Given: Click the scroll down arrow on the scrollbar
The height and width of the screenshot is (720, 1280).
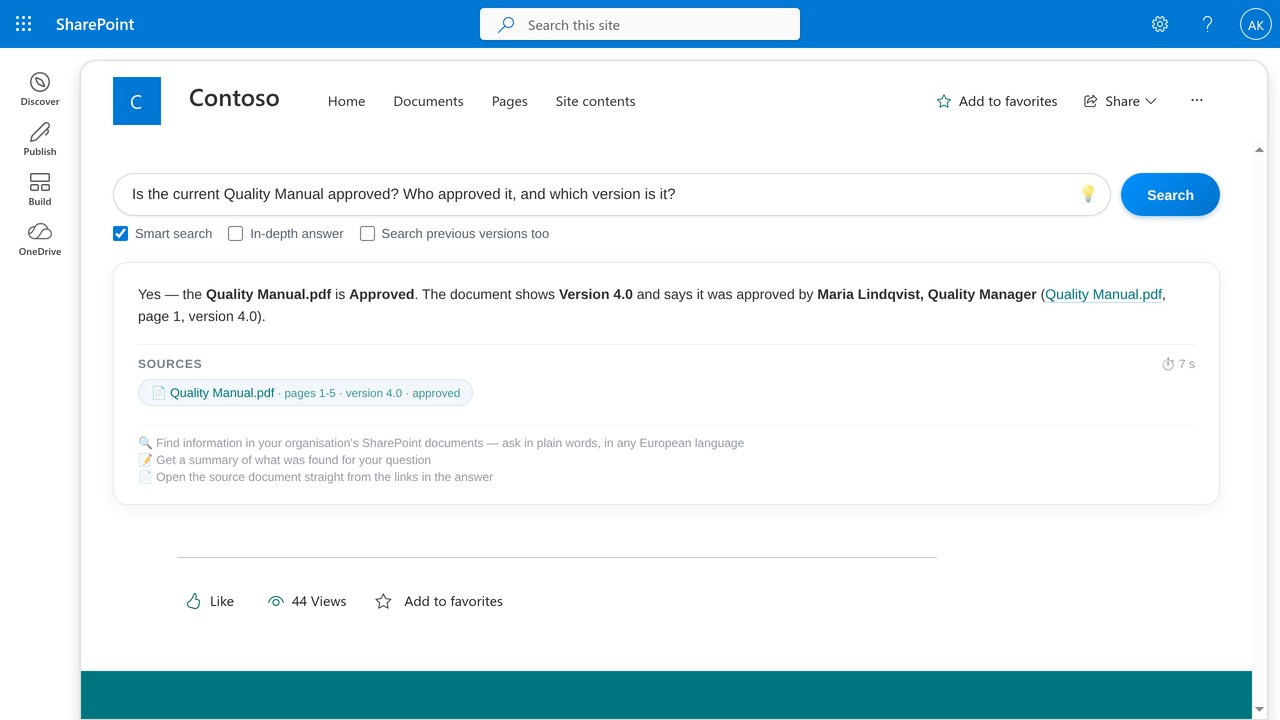Looking at the screenshot, I should click(1259, 709).
